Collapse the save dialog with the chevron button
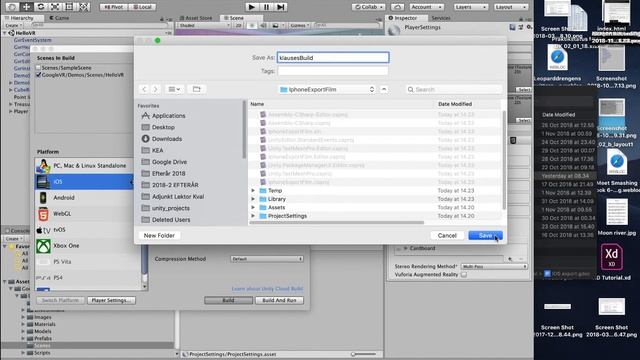 point(384,89)
